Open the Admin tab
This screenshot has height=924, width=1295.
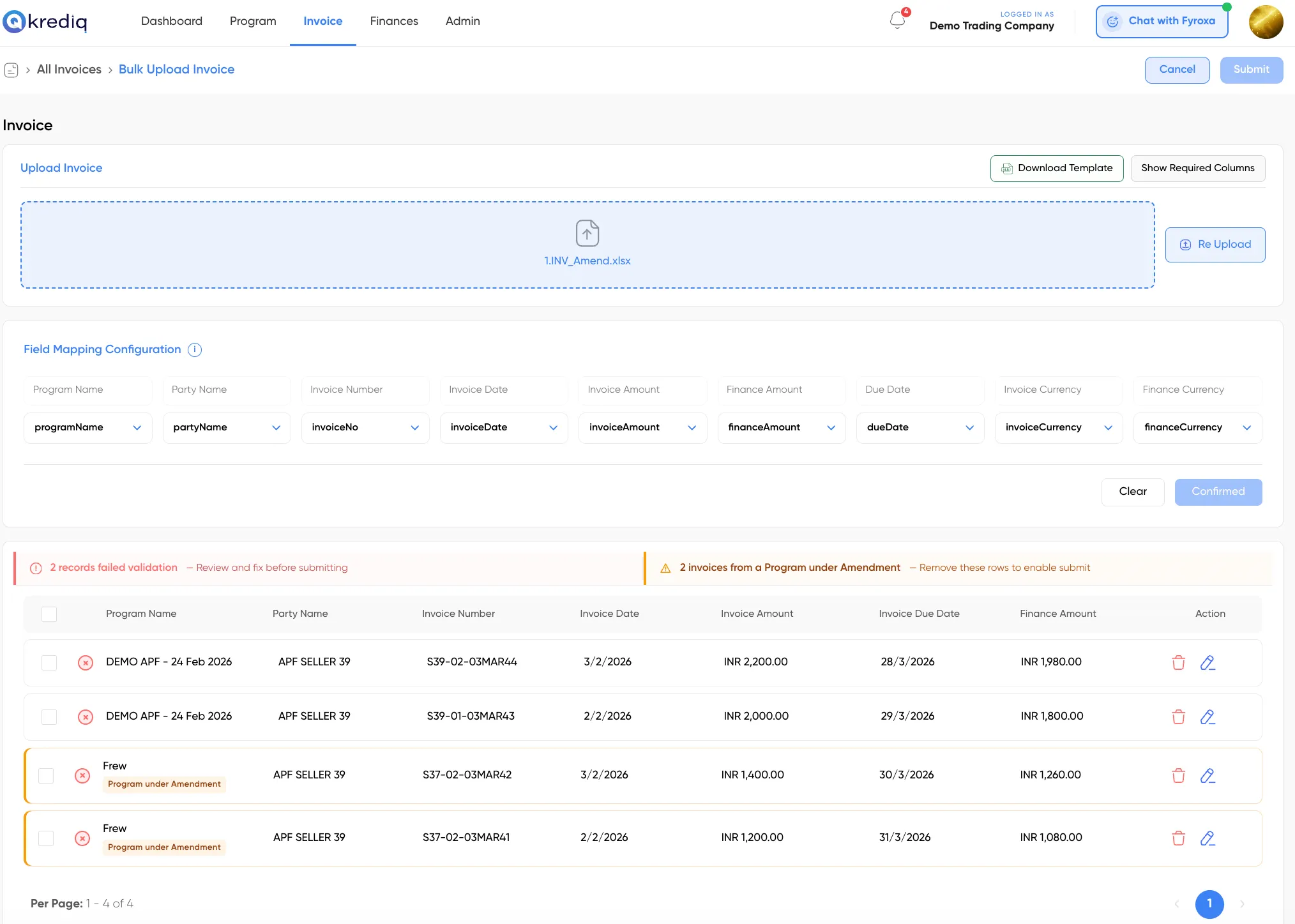[463, 21]
